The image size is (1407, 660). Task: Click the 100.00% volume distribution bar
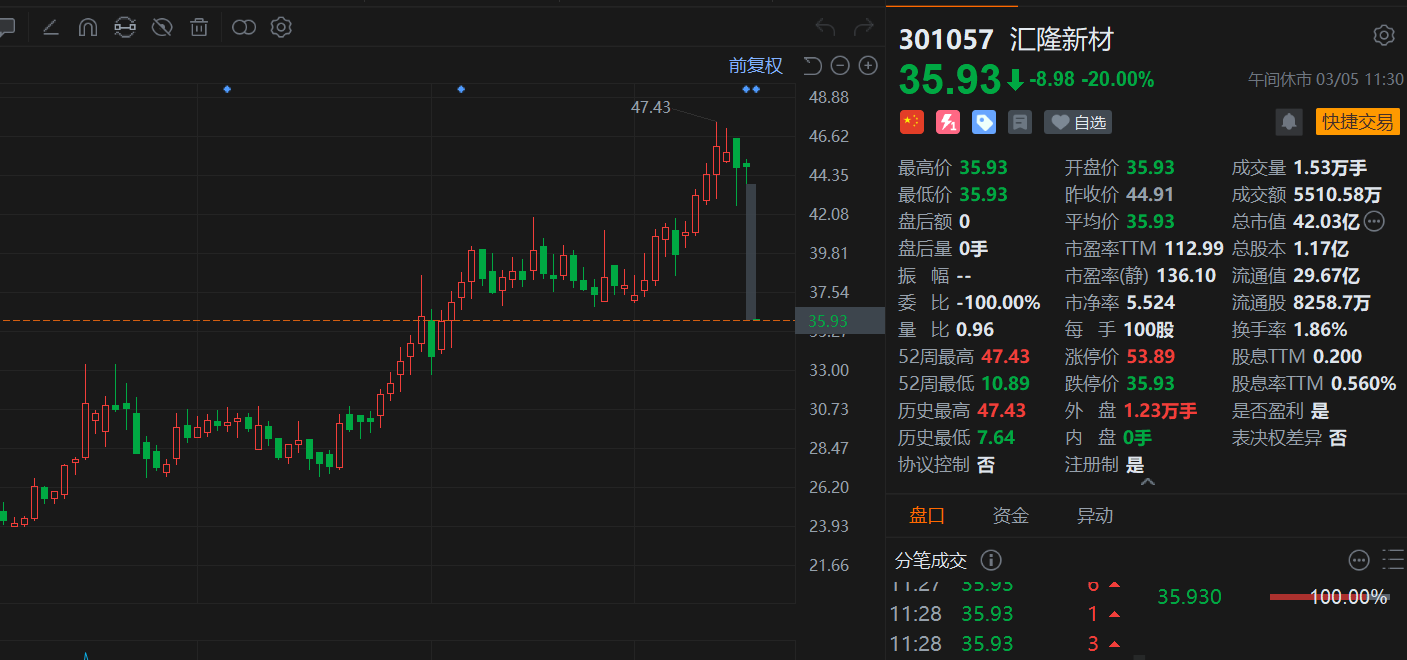(1329, 597)
